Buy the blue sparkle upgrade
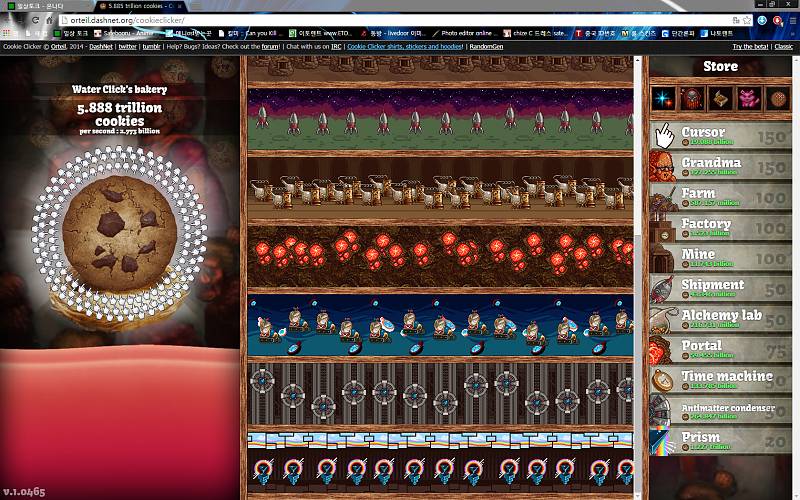This screenshot has width=800, height=500. [x=664, y=98]
